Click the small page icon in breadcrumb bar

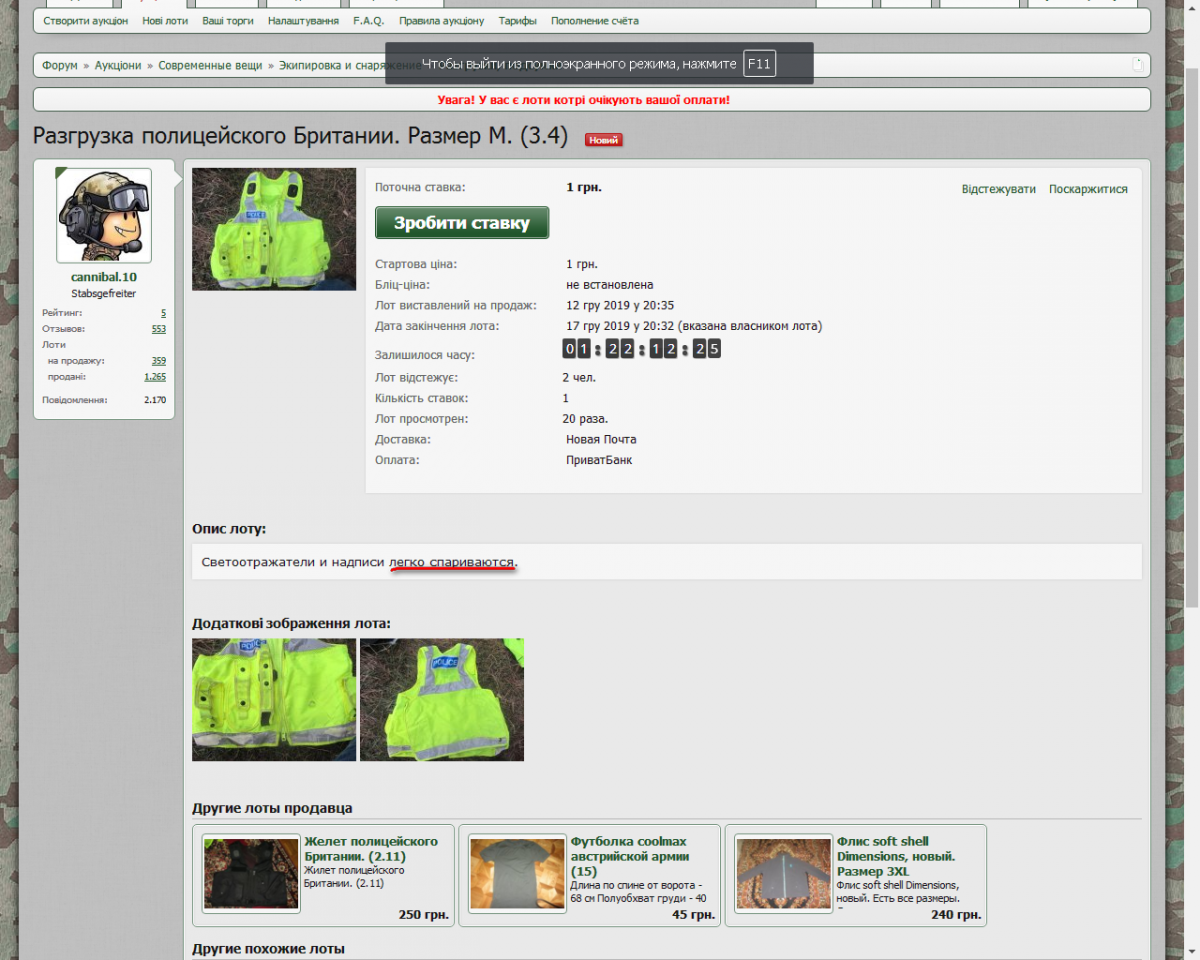click(x=1137, y=65)
